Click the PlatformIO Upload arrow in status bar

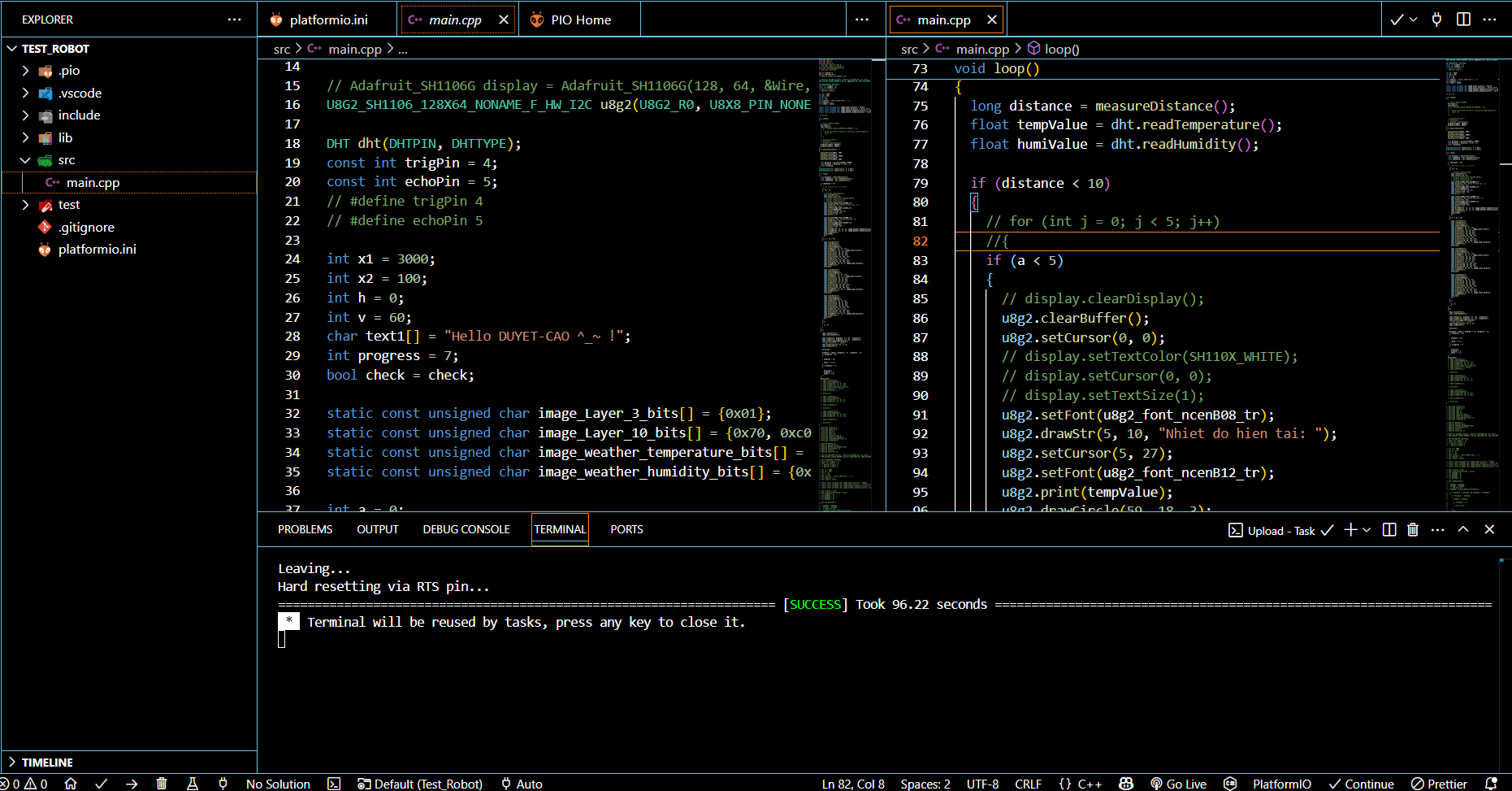click(132, 784)
